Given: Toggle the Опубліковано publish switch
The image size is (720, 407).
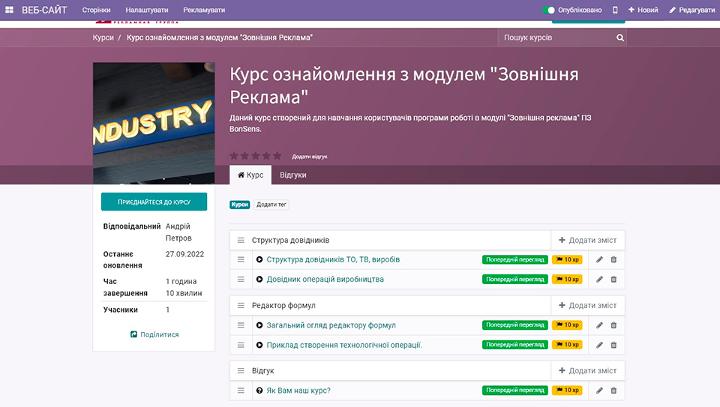Looking at the screenshot, I should click(x=549, y=10).
